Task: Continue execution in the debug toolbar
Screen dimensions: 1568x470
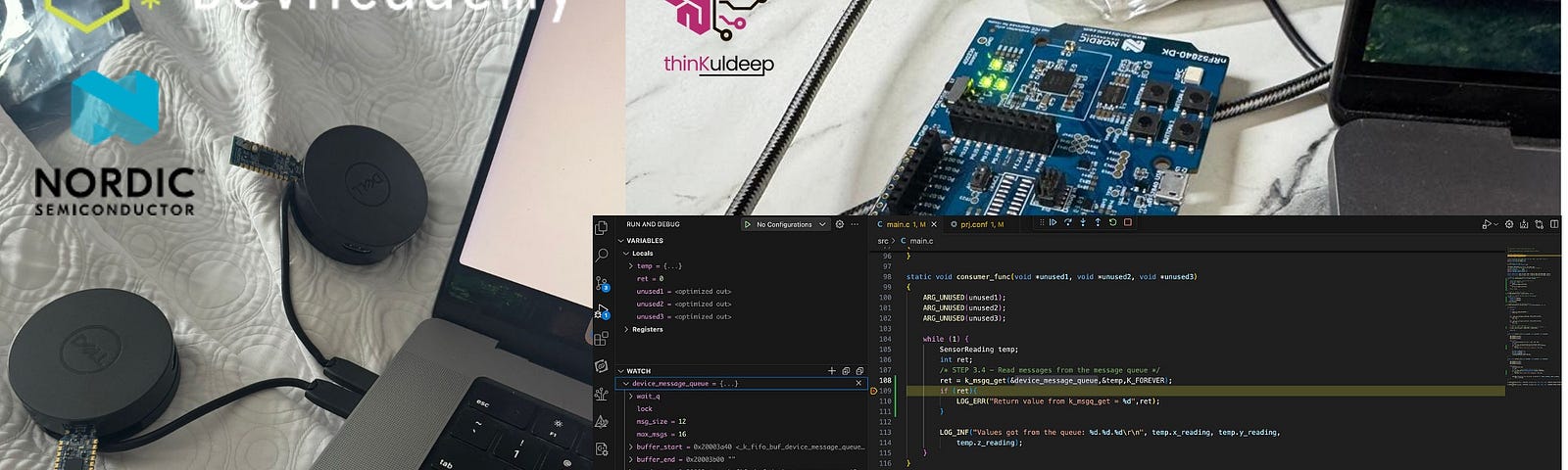Action: 1053,223
